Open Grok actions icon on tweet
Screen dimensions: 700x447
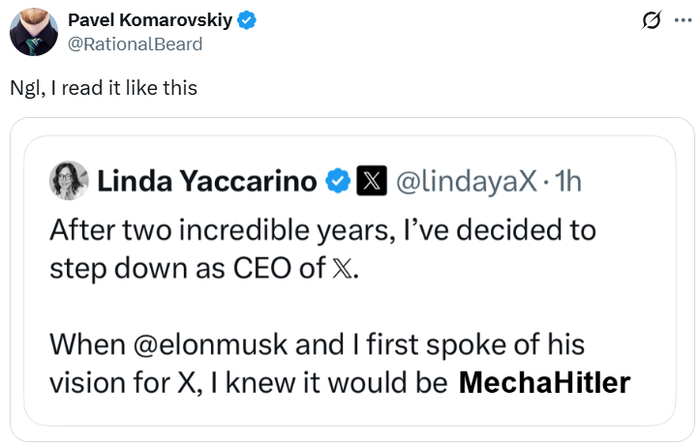click(x=651, y=20)
